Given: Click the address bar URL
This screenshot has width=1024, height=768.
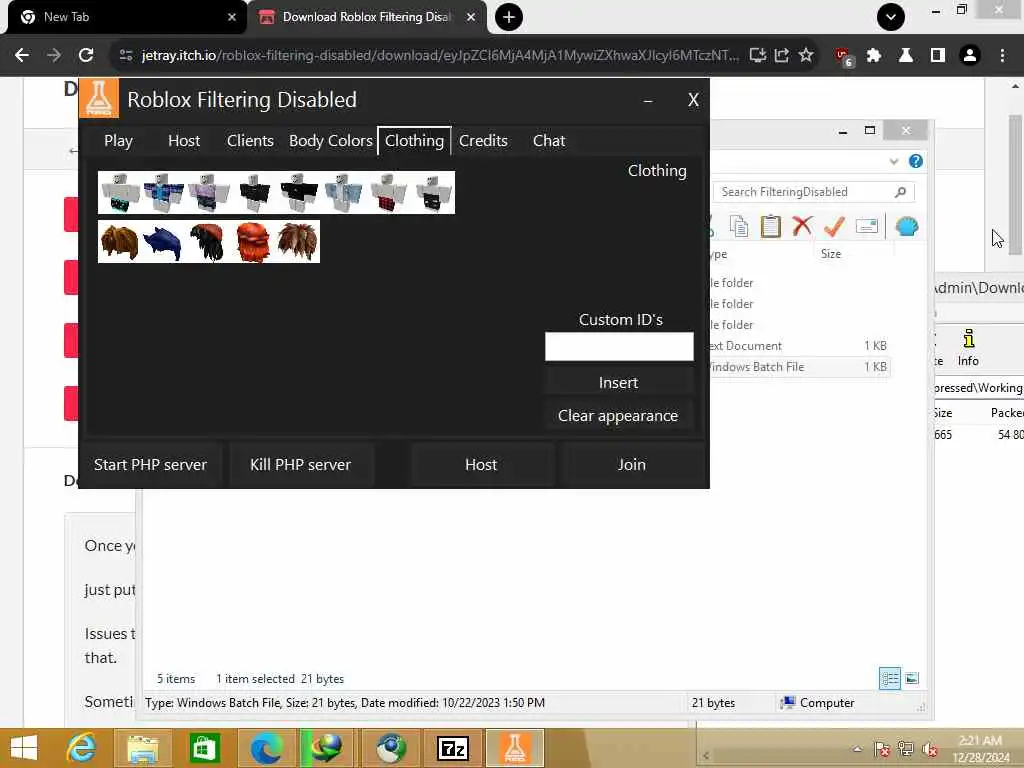Looking at the screenshot, I should (440, 56).
